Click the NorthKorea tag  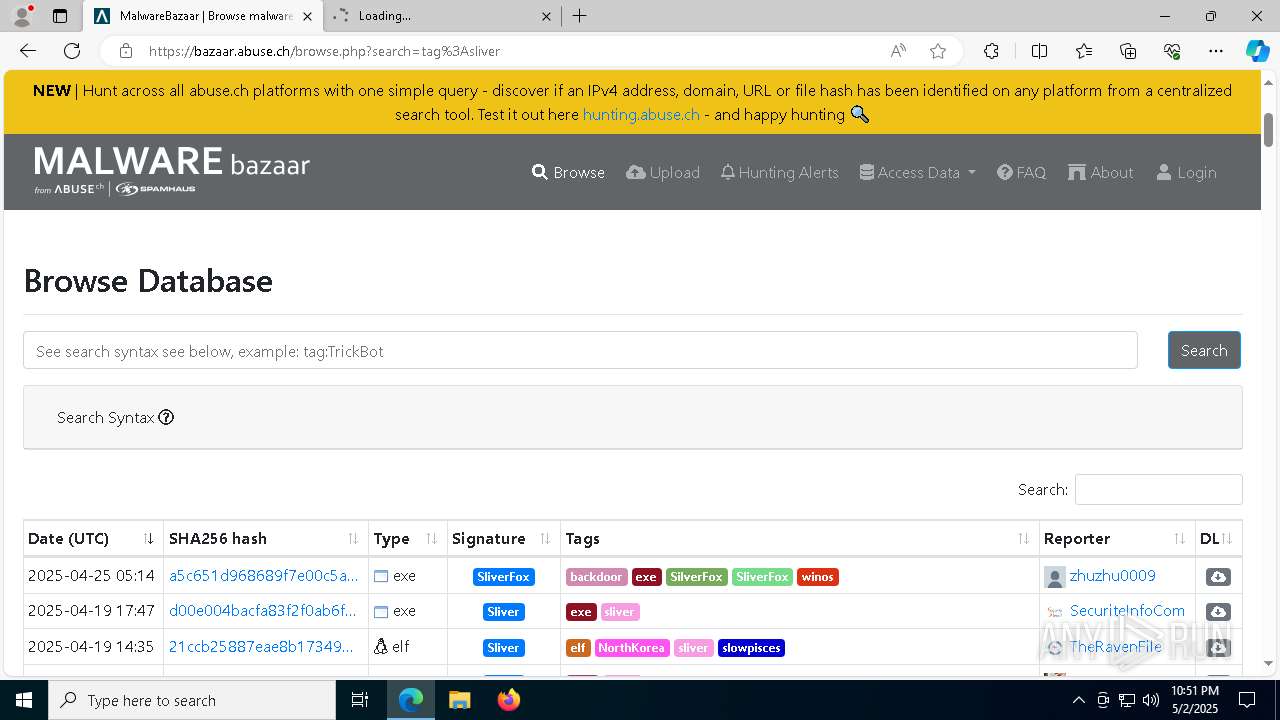(632, 648)
